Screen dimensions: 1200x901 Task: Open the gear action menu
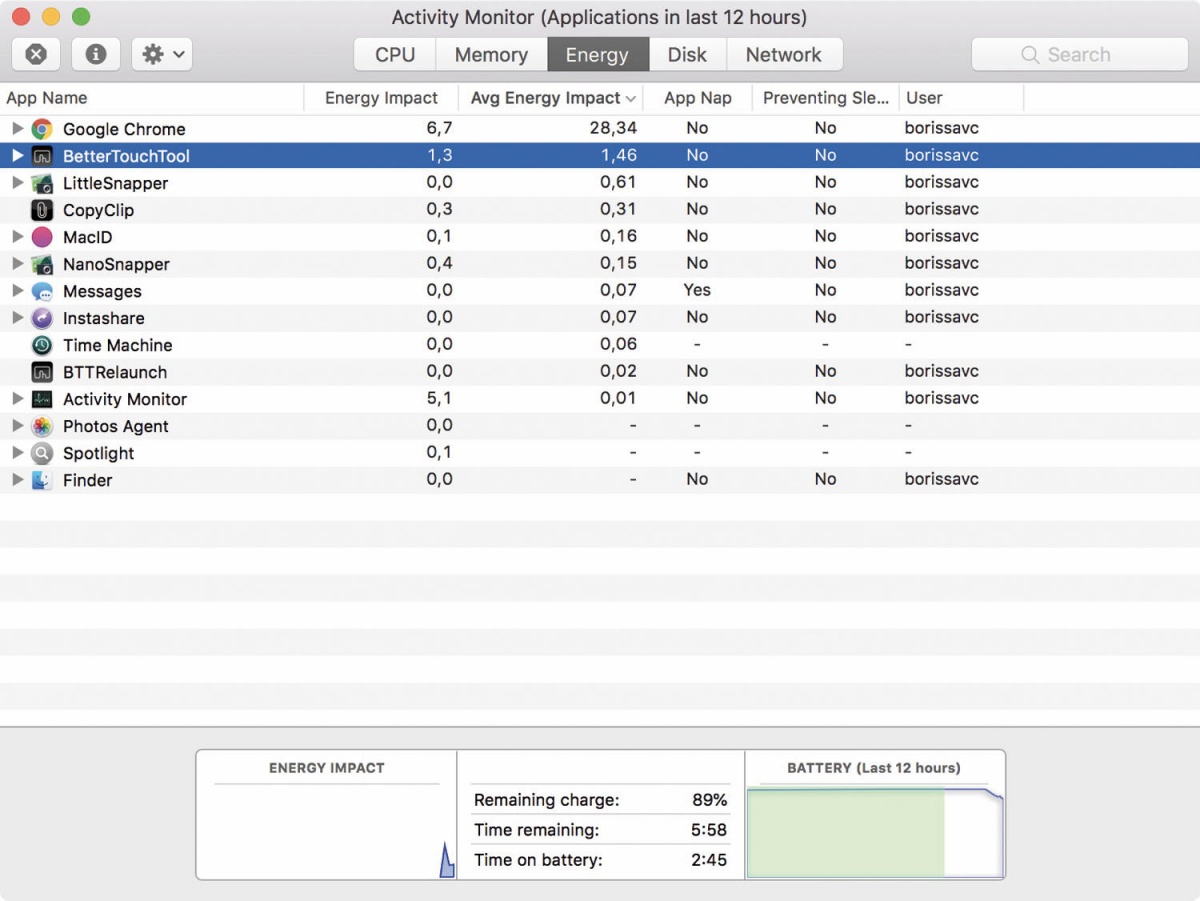(x=162, y=54)
